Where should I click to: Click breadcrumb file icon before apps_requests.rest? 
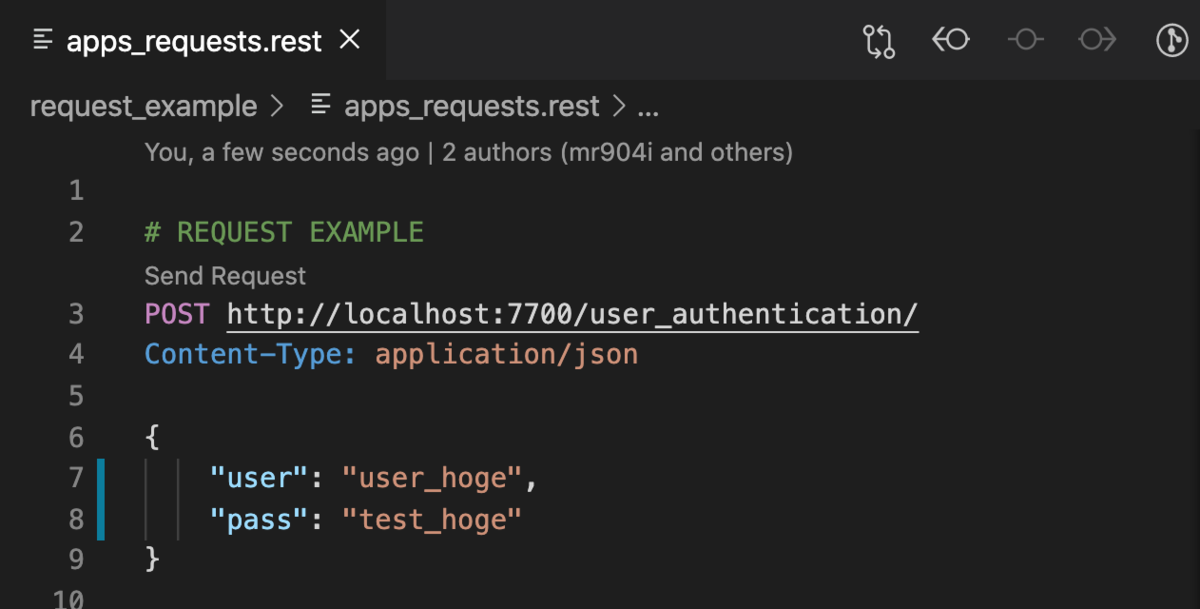(x=321, y=106)
